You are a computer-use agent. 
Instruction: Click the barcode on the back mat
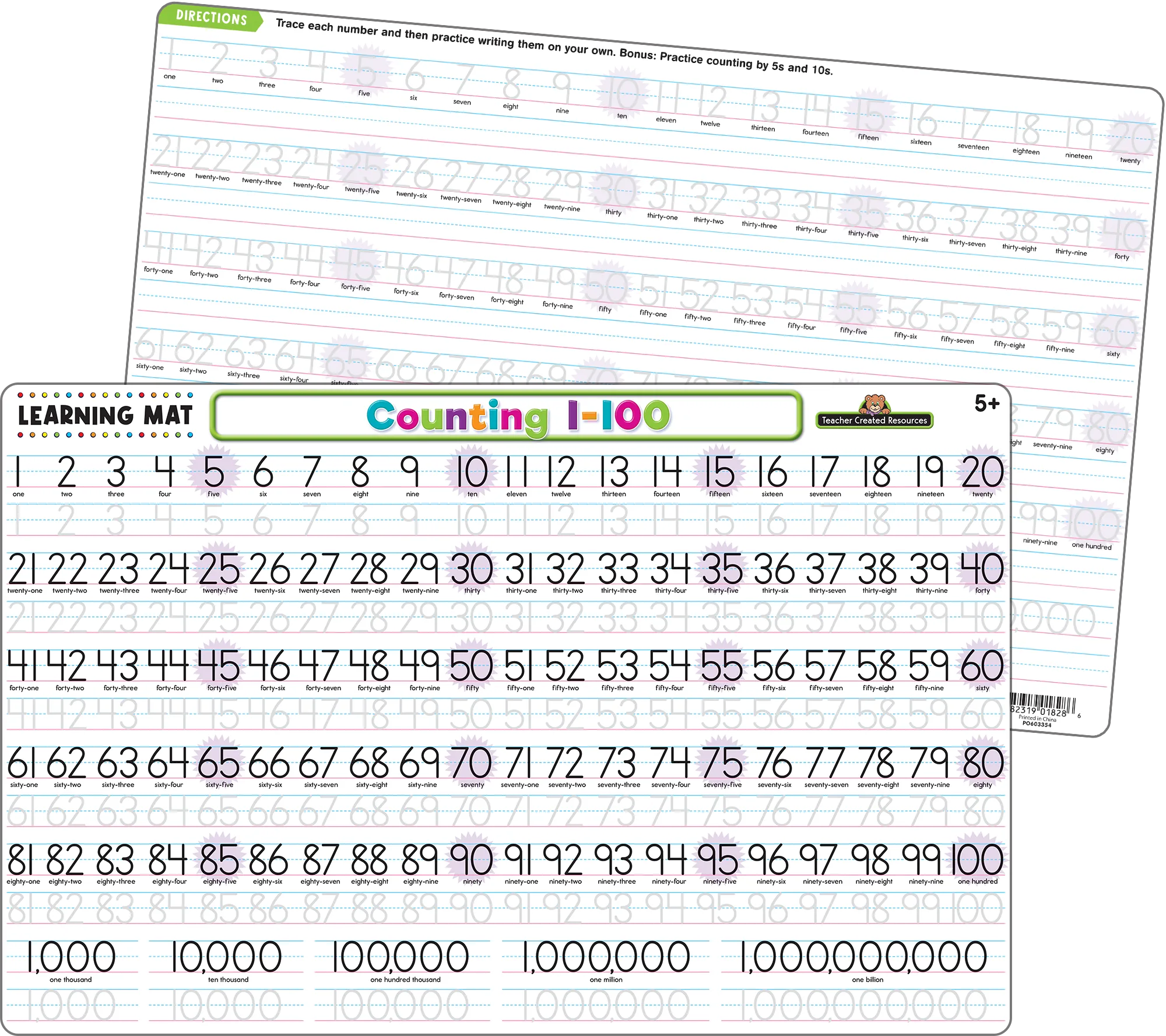(1042, 705)
